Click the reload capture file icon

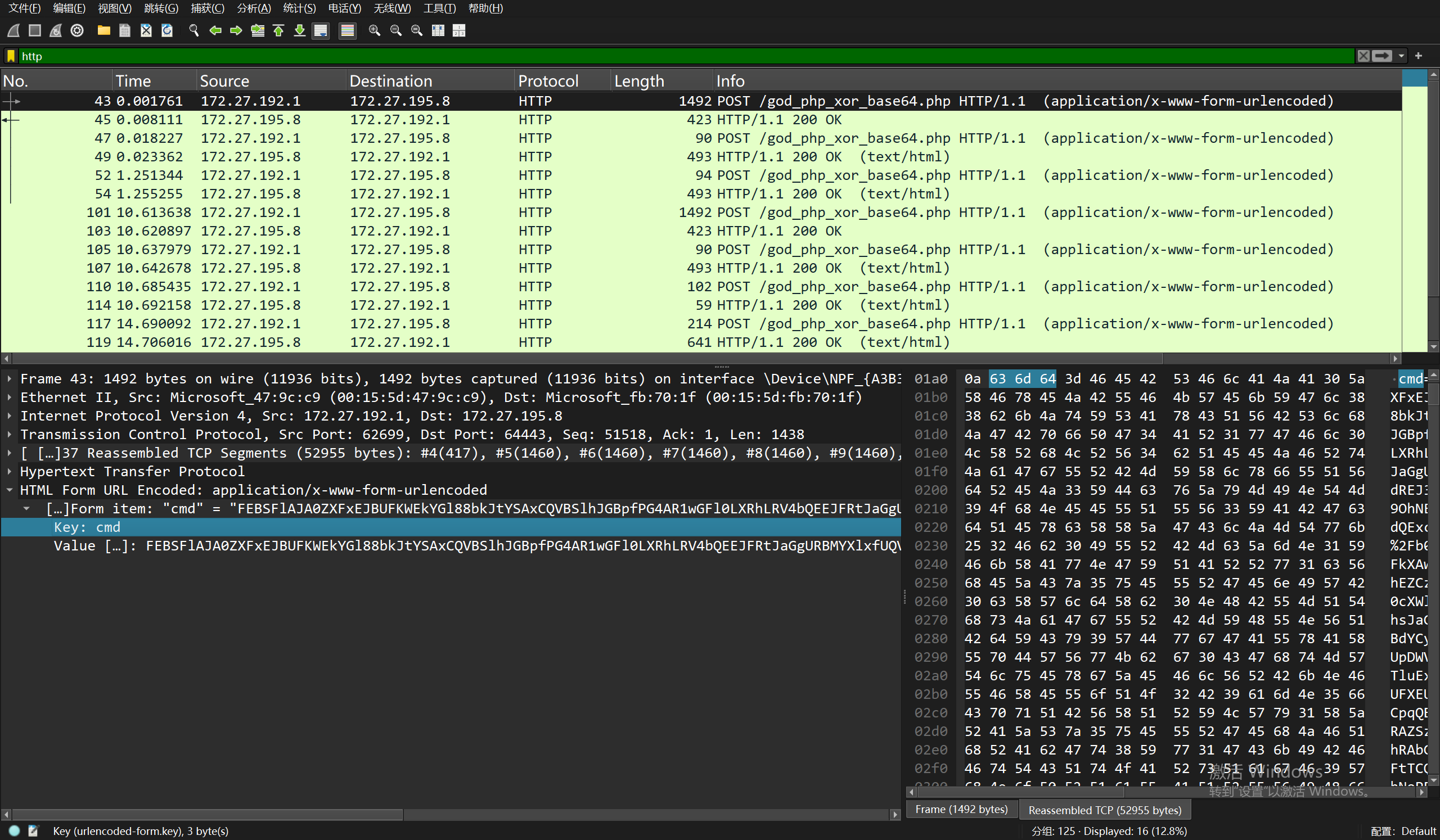[x=167, y=30]
